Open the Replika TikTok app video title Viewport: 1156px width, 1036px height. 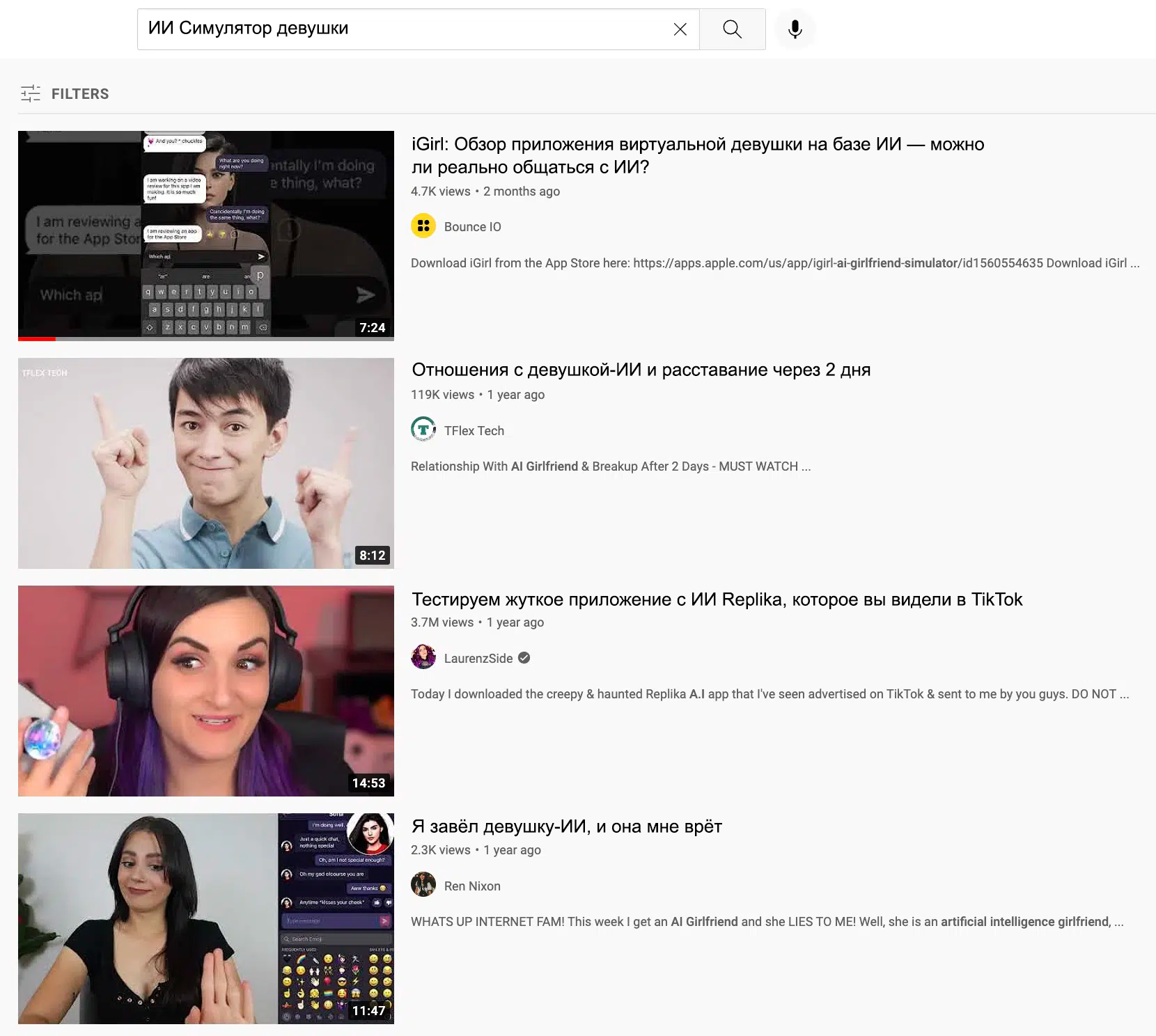(717, 599)
